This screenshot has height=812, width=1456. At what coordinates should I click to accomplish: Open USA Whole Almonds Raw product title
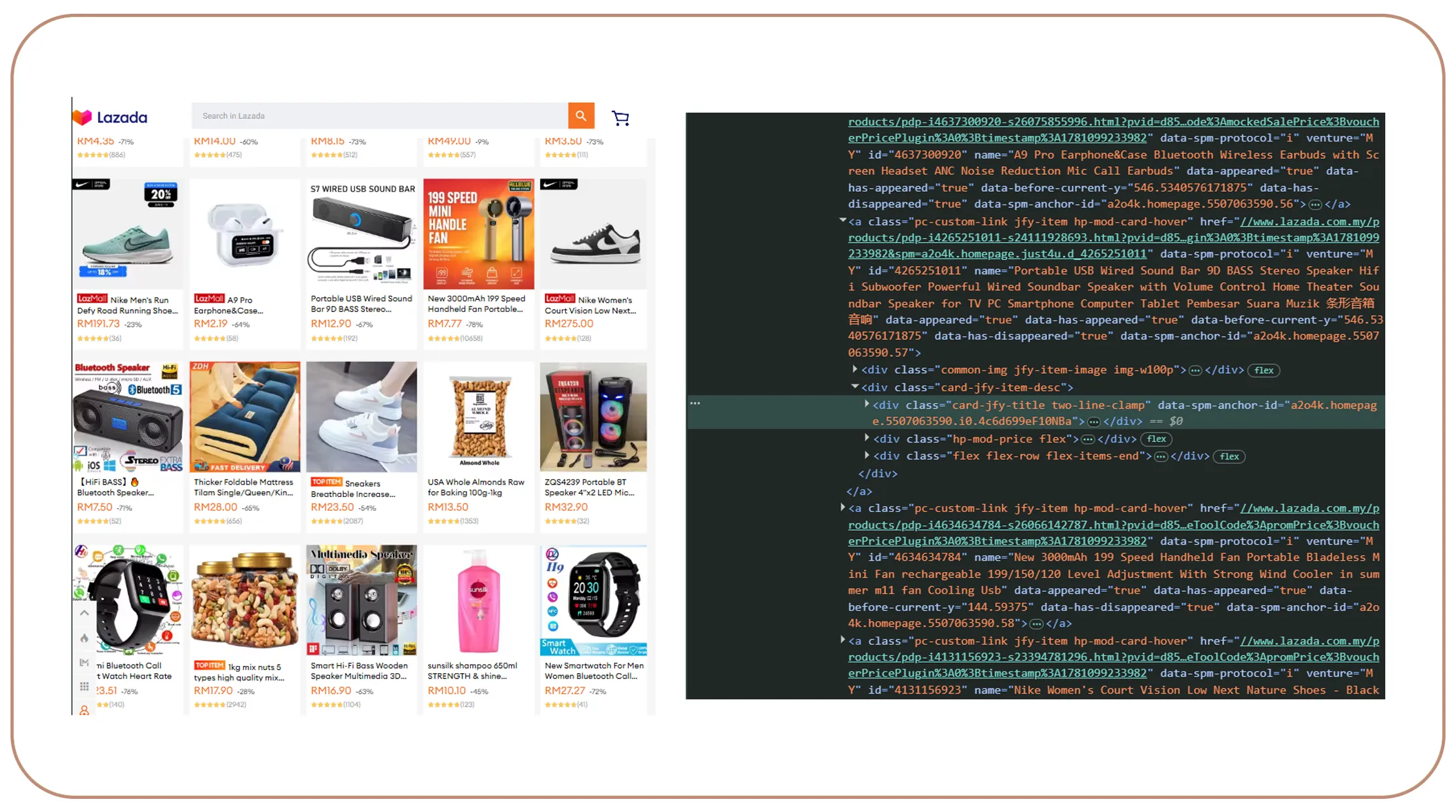coord(476,488)
